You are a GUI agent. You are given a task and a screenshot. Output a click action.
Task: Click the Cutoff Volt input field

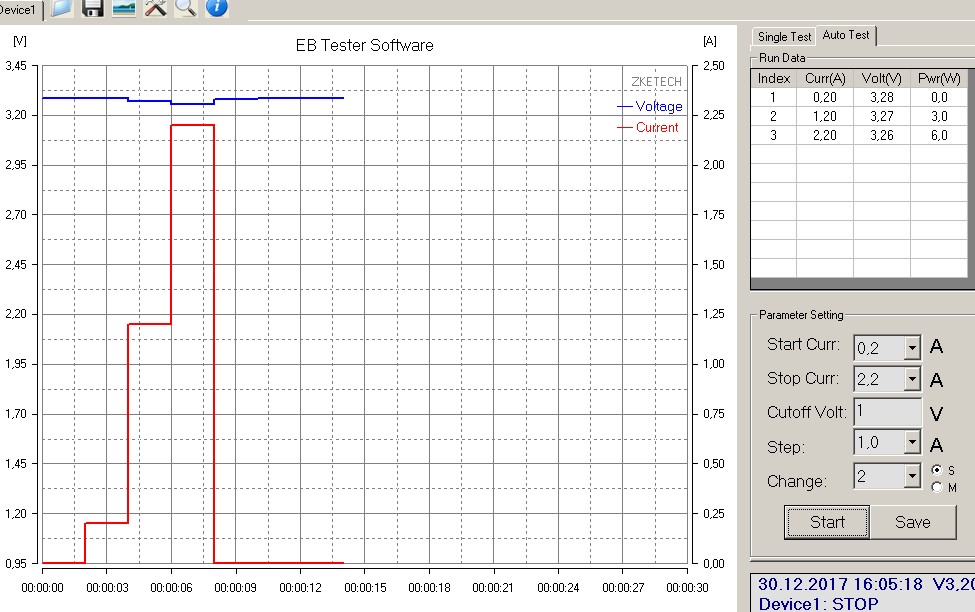[887, 412]
